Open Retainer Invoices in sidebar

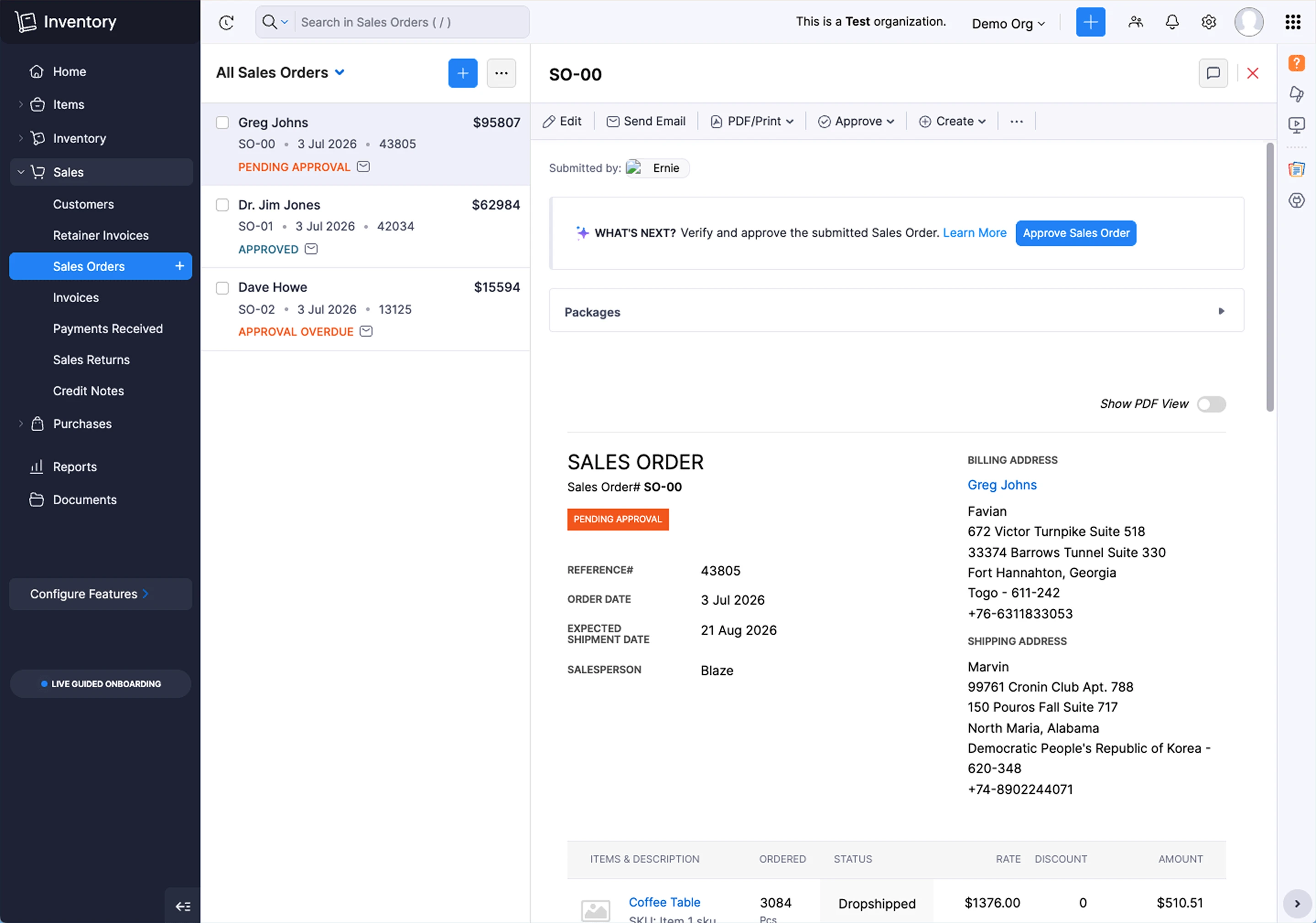[x=101, y=236]
